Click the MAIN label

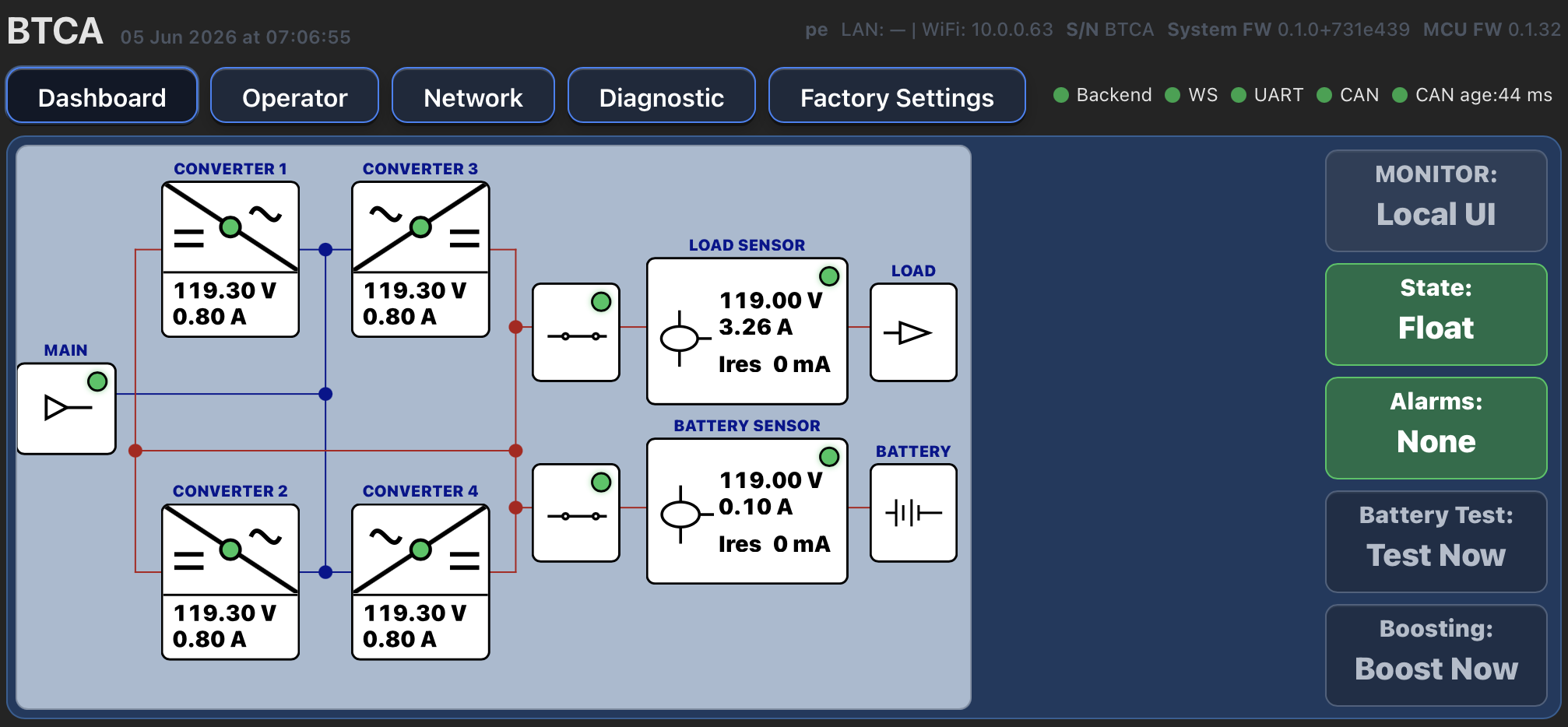click(x=65, y=350)
